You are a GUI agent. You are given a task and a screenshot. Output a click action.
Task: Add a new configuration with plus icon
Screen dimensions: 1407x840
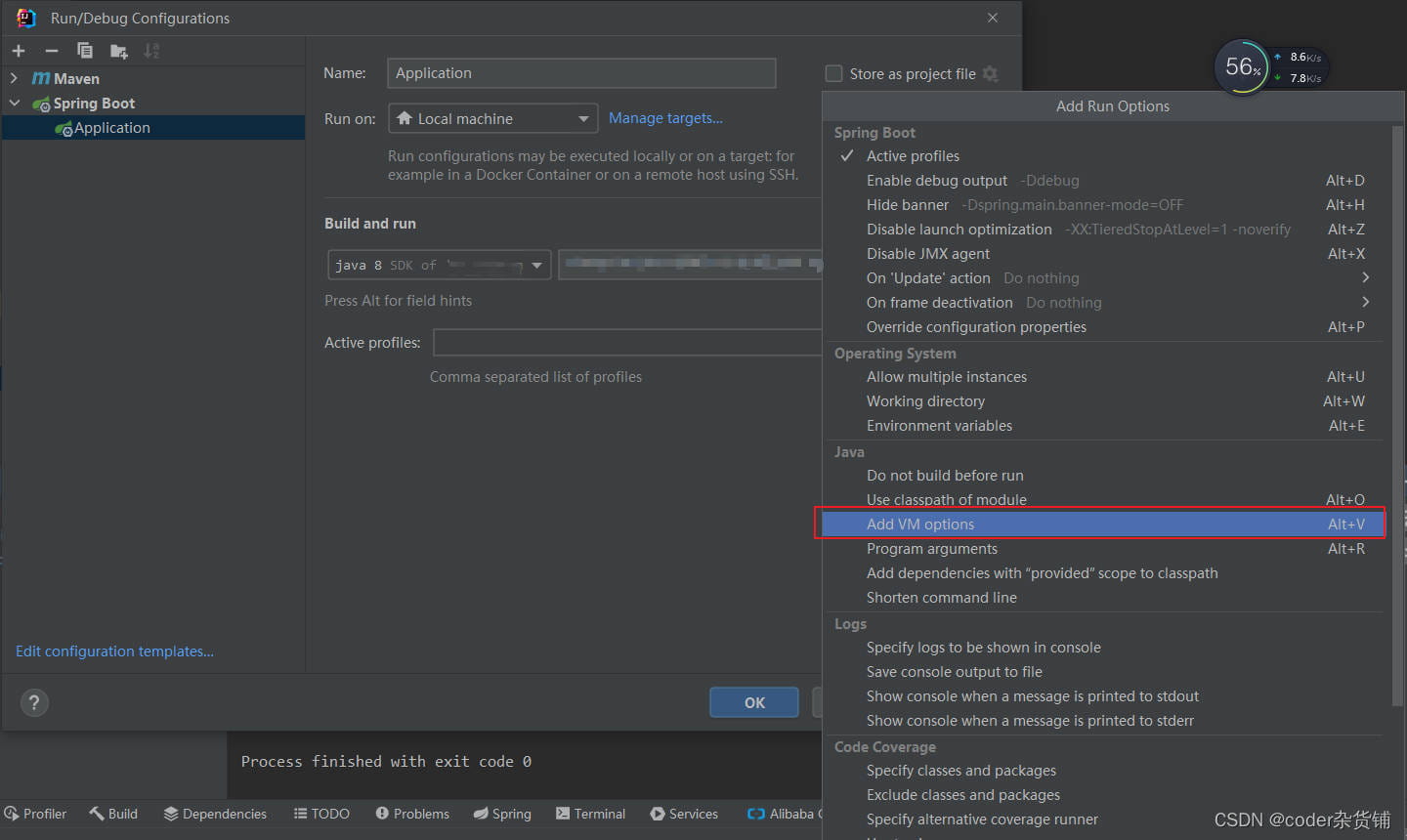(x=19, y=51)
